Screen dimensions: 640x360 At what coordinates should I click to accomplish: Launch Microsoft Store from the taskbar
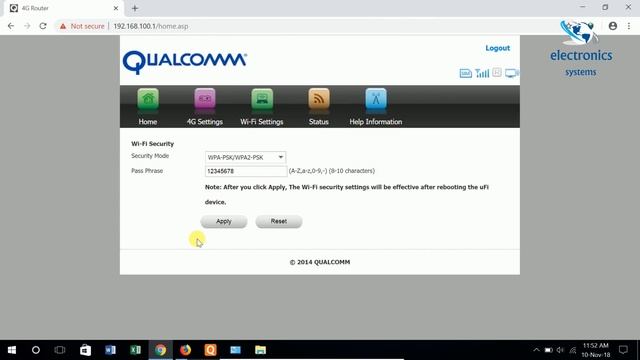85,350
